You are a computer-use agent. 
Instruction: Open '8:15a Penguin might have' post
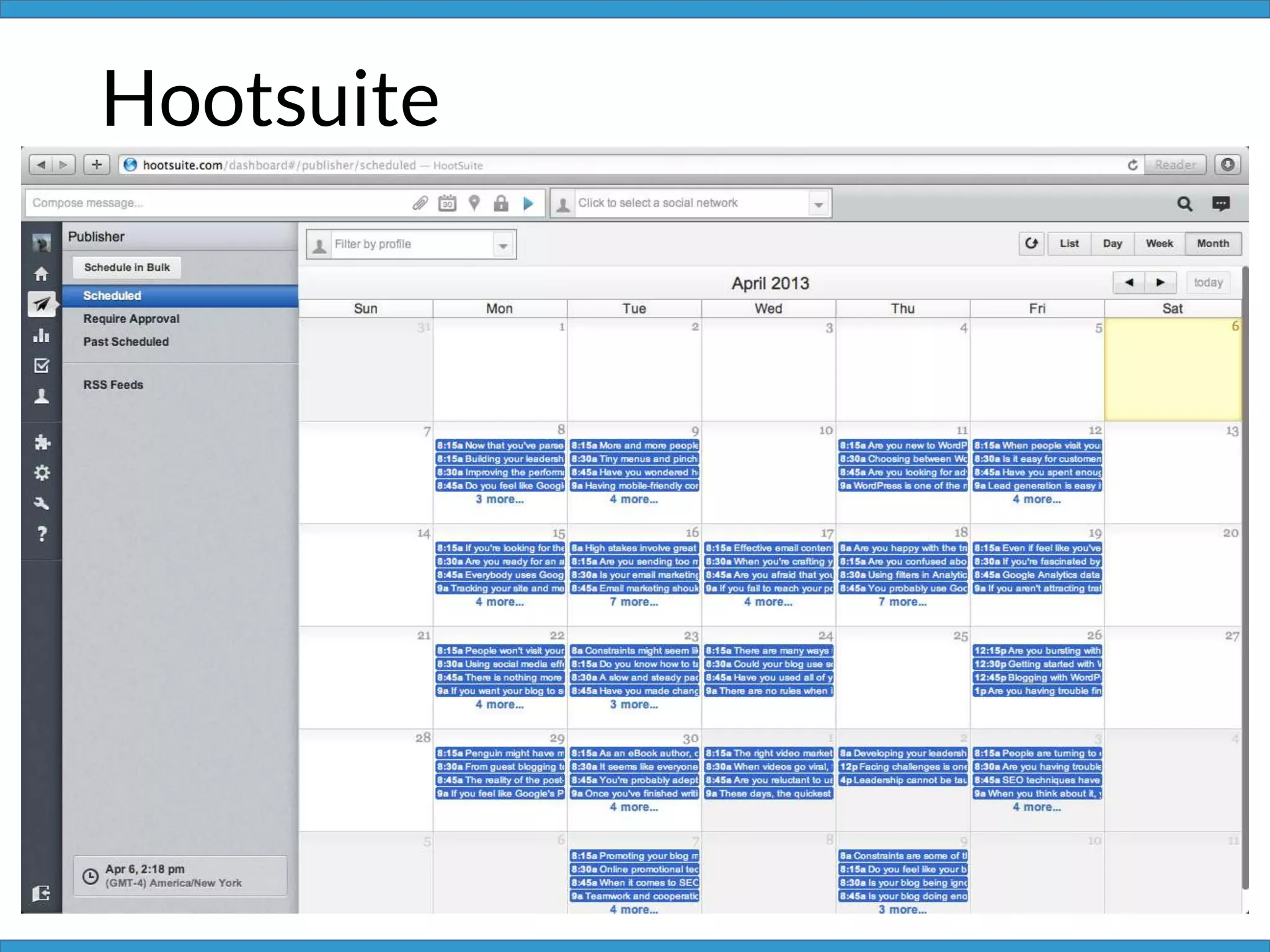(500, 753)
